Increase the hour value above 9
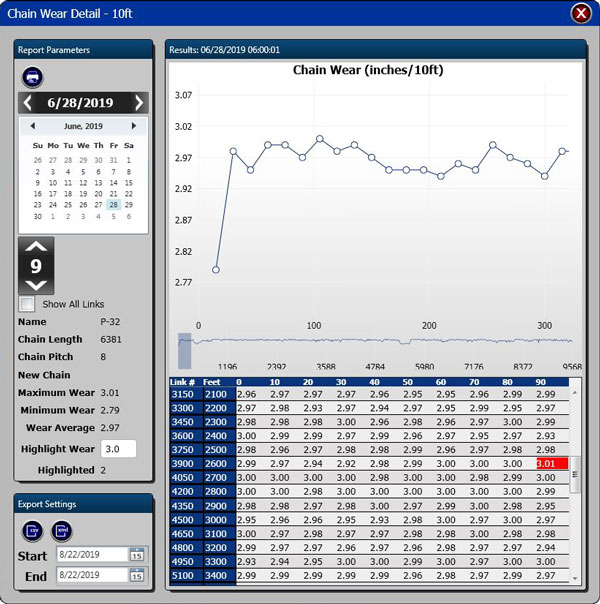 [36, 247]
